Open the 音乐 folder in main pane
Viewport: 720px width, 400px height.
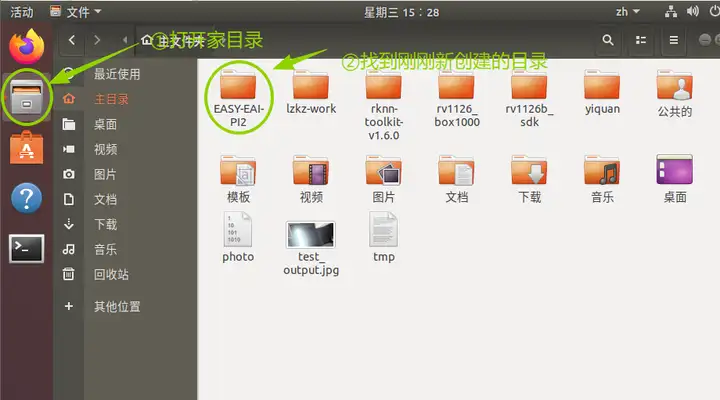(x=602, y=180)
